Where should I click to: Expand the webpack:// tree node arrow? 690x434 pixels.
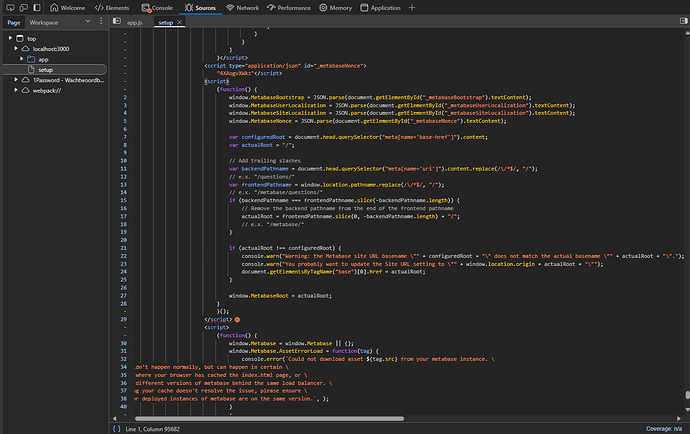[16, 90]
